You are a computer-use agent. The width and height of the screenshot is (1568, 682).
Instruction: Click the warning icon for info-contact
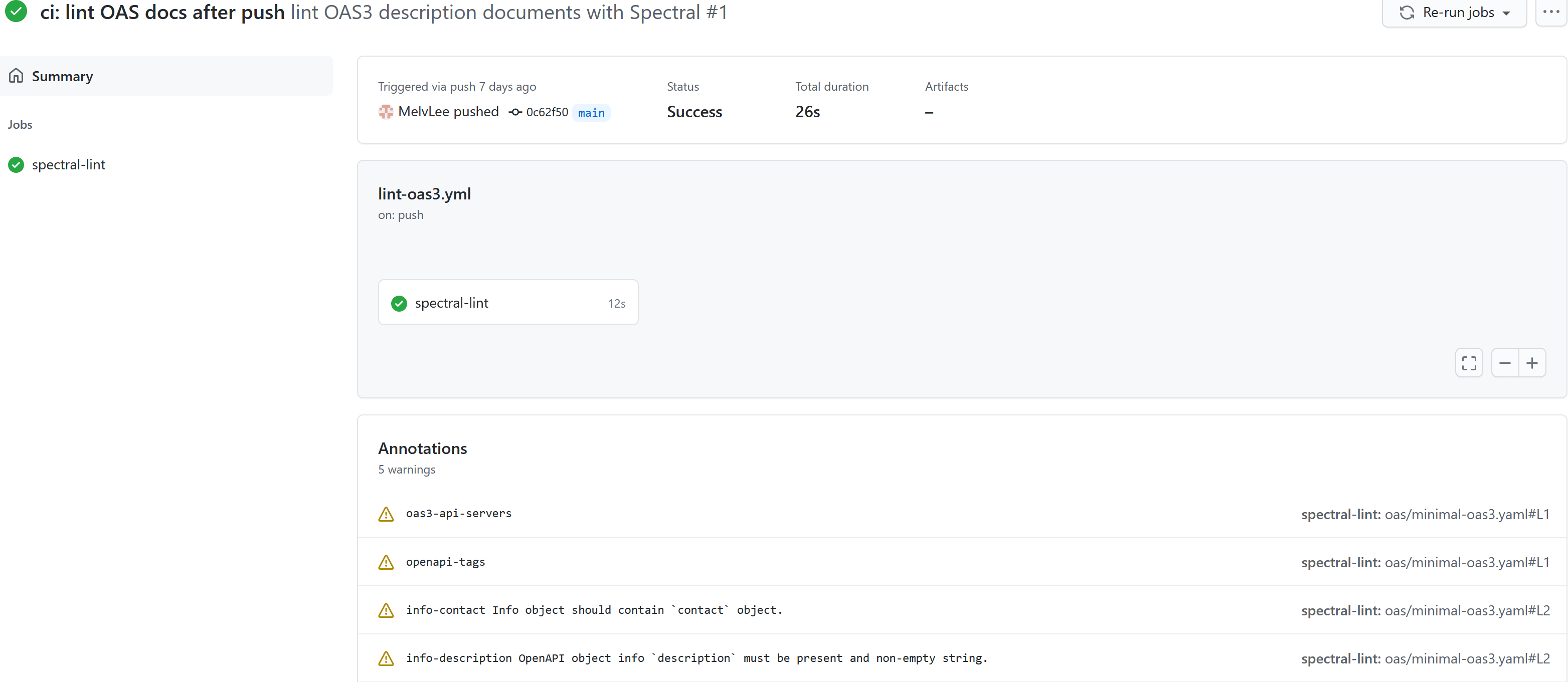coord(386,610)
